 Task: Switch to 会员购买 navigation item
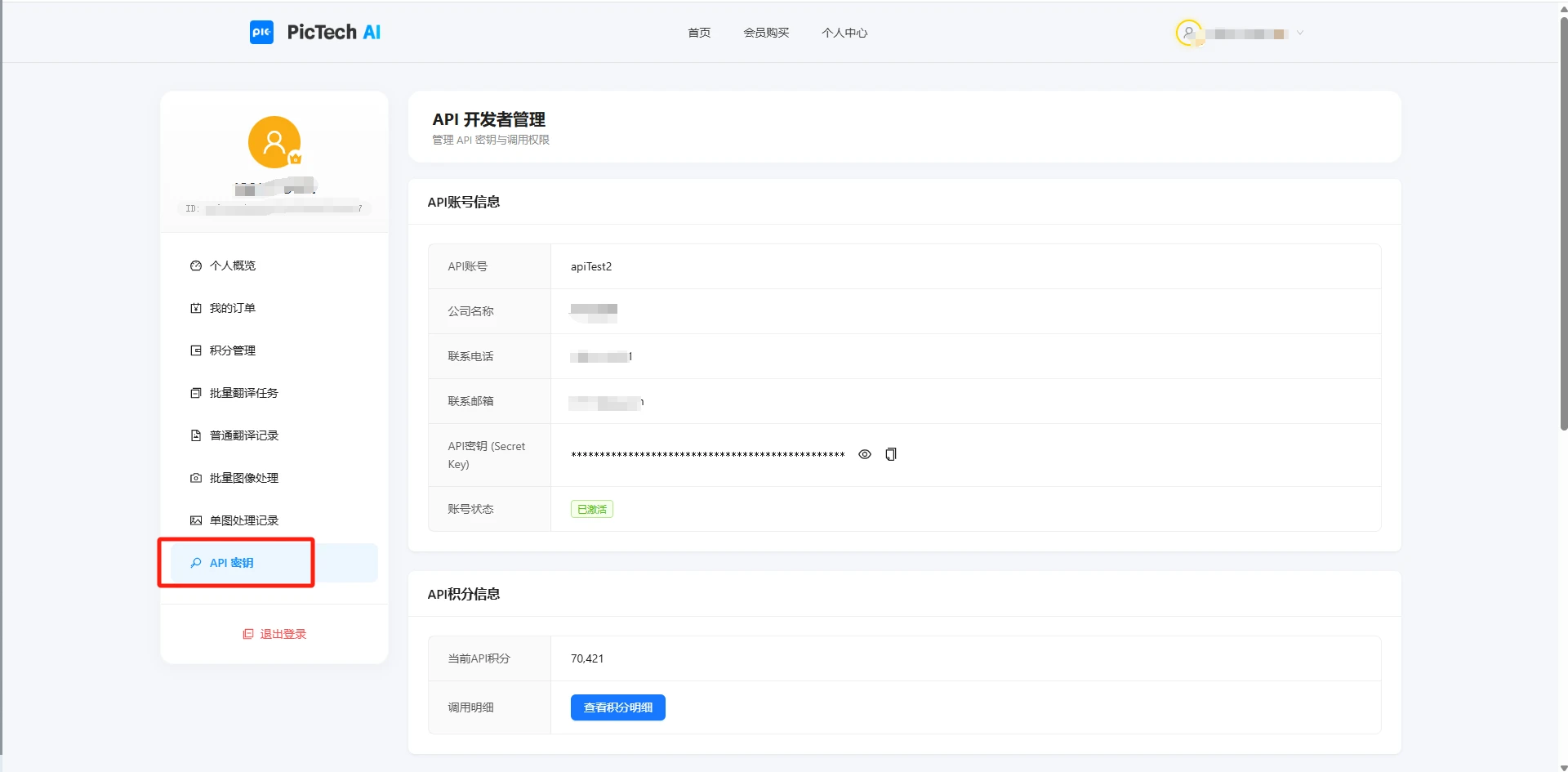tap(765, 33)
